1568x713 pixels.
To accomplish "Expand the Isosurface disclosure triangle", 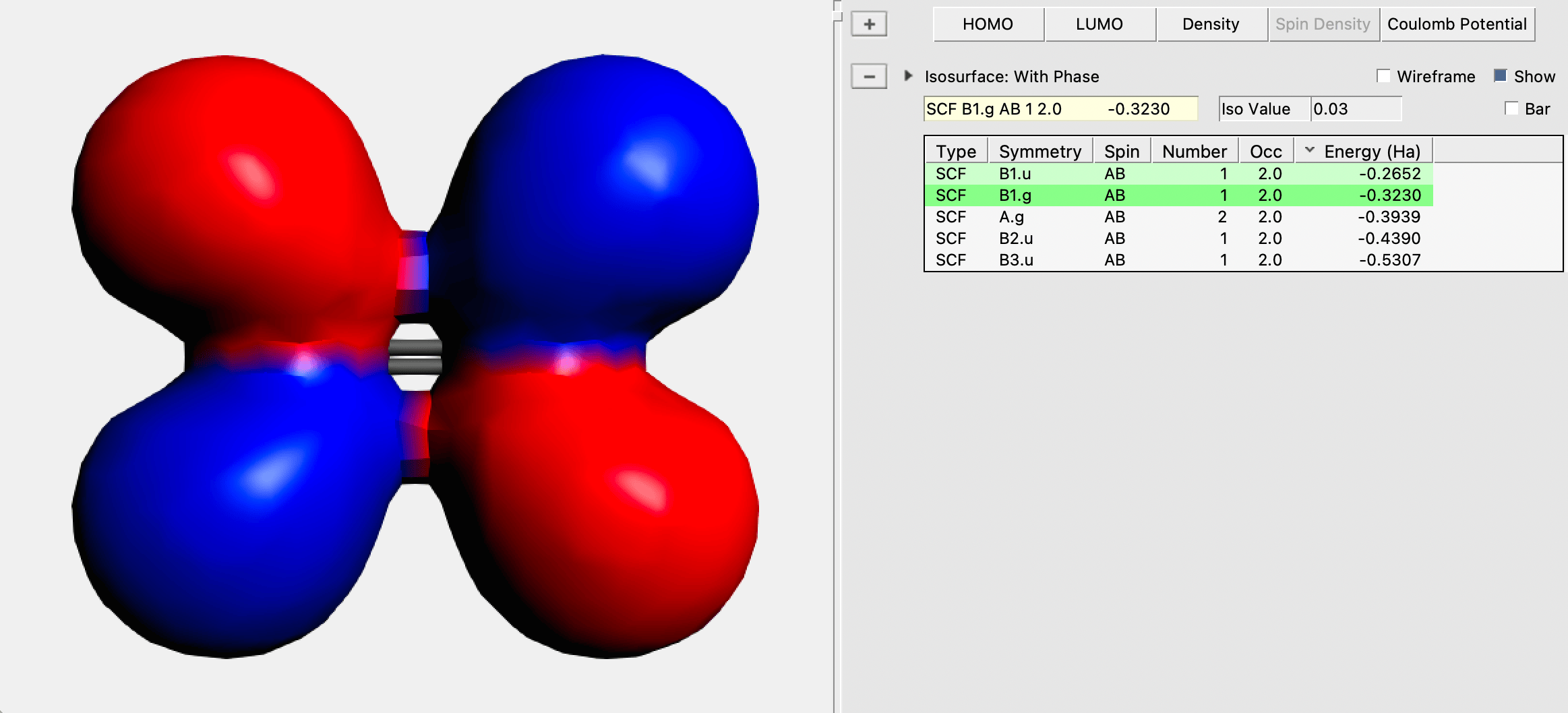I will click(x=908, y=76).
